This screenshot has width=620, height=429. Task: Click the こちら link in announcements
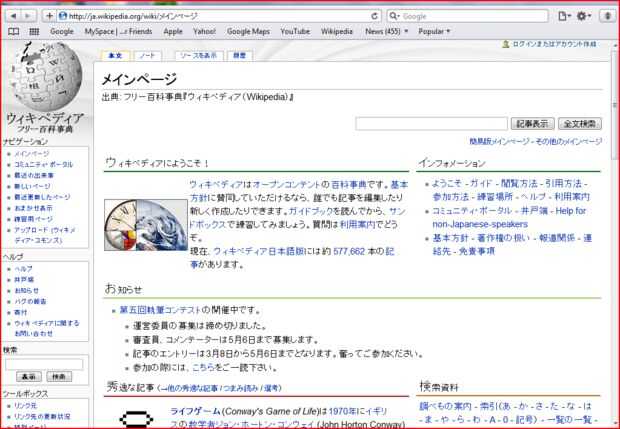point(203,367)
